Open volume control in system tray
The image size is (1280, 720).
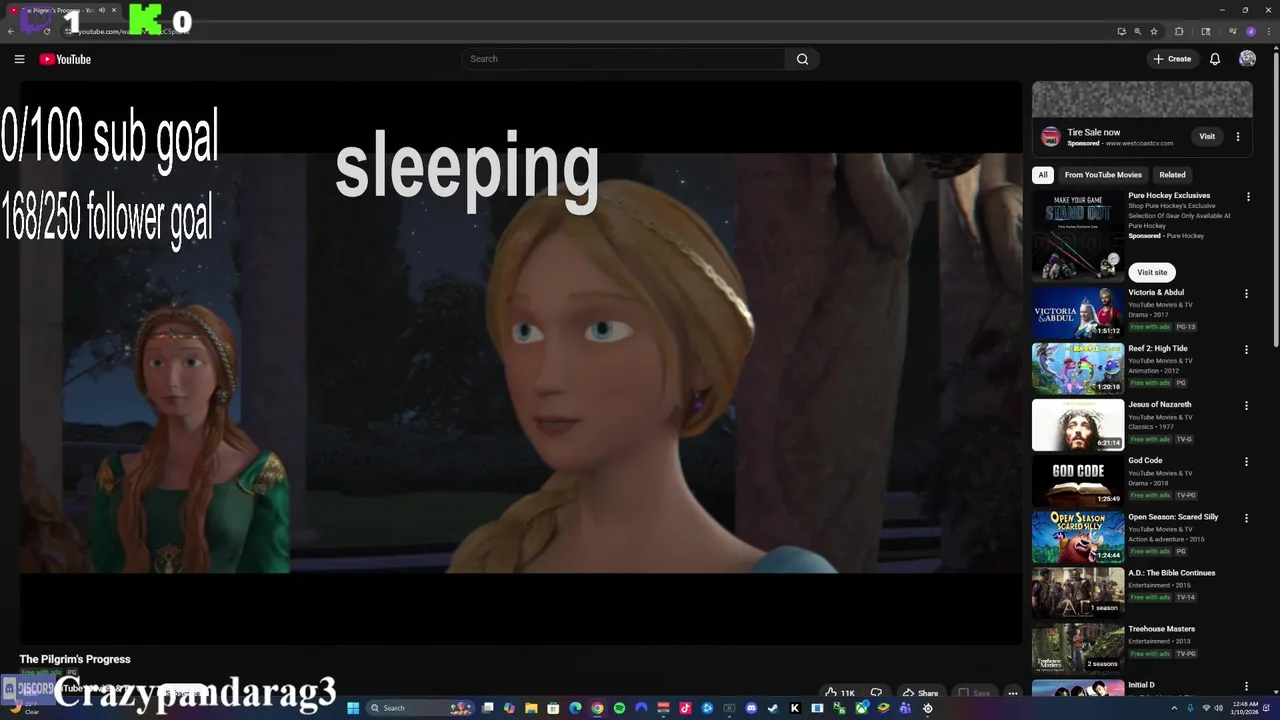(1218, 708)
